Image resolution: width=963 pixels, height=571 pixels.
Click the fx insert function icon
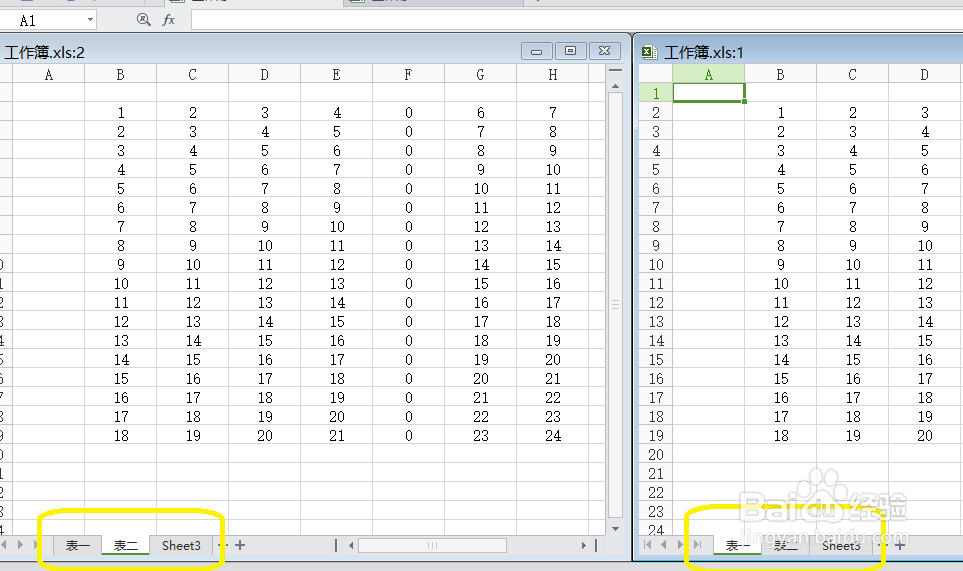168,20
